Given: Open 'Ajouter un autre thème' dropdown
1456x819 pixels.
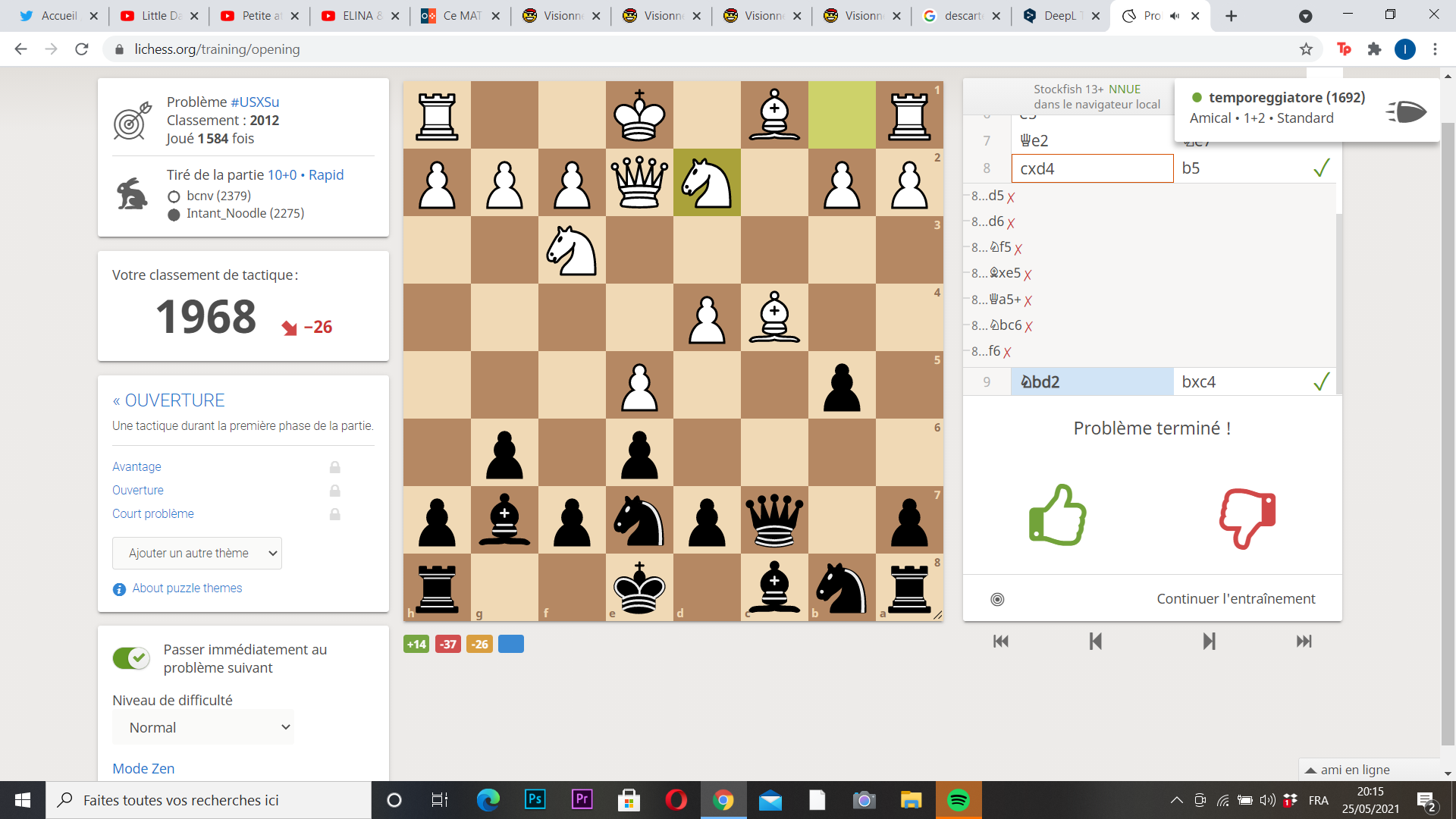Looking at the screenshot, I should tap(197, 554).
